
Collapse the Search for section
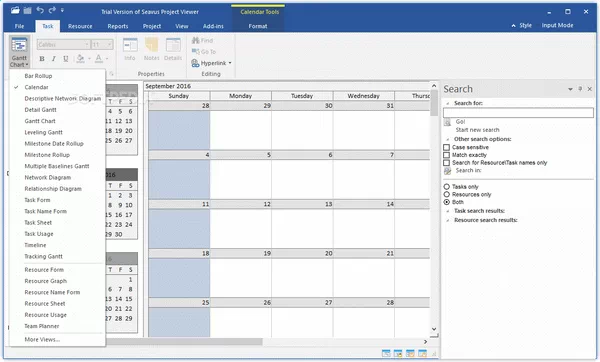coord(448,103)
